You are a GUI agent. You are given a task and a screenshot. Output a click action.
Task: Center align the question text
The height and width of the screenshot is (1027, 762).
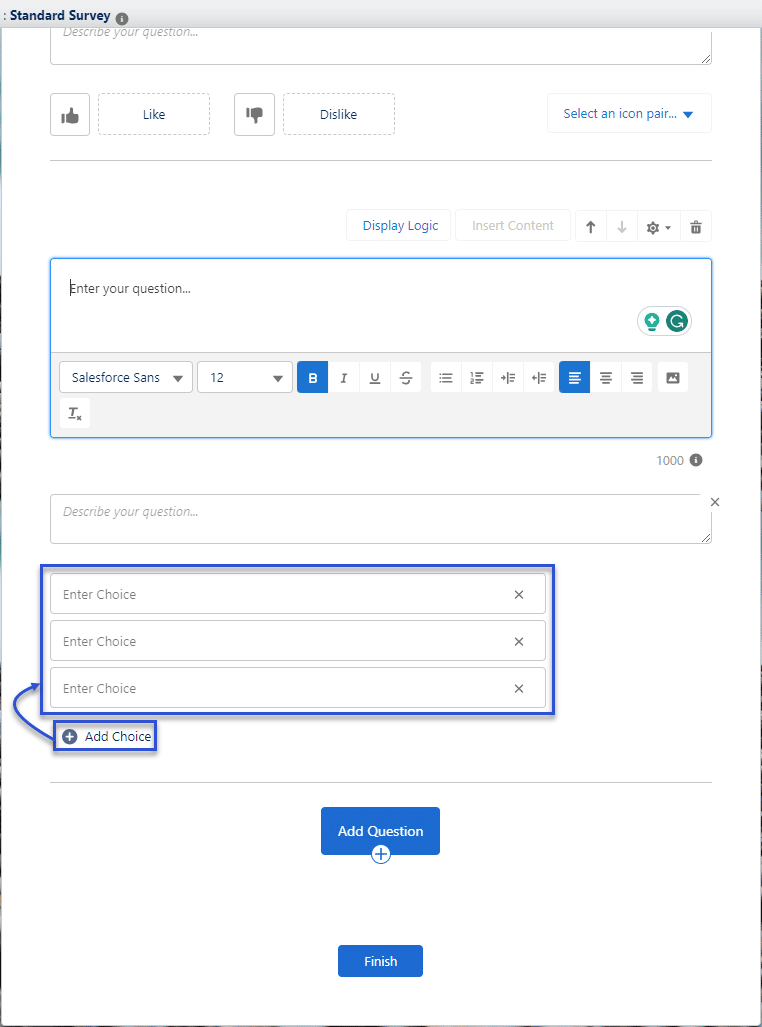(x=605, y=377)
